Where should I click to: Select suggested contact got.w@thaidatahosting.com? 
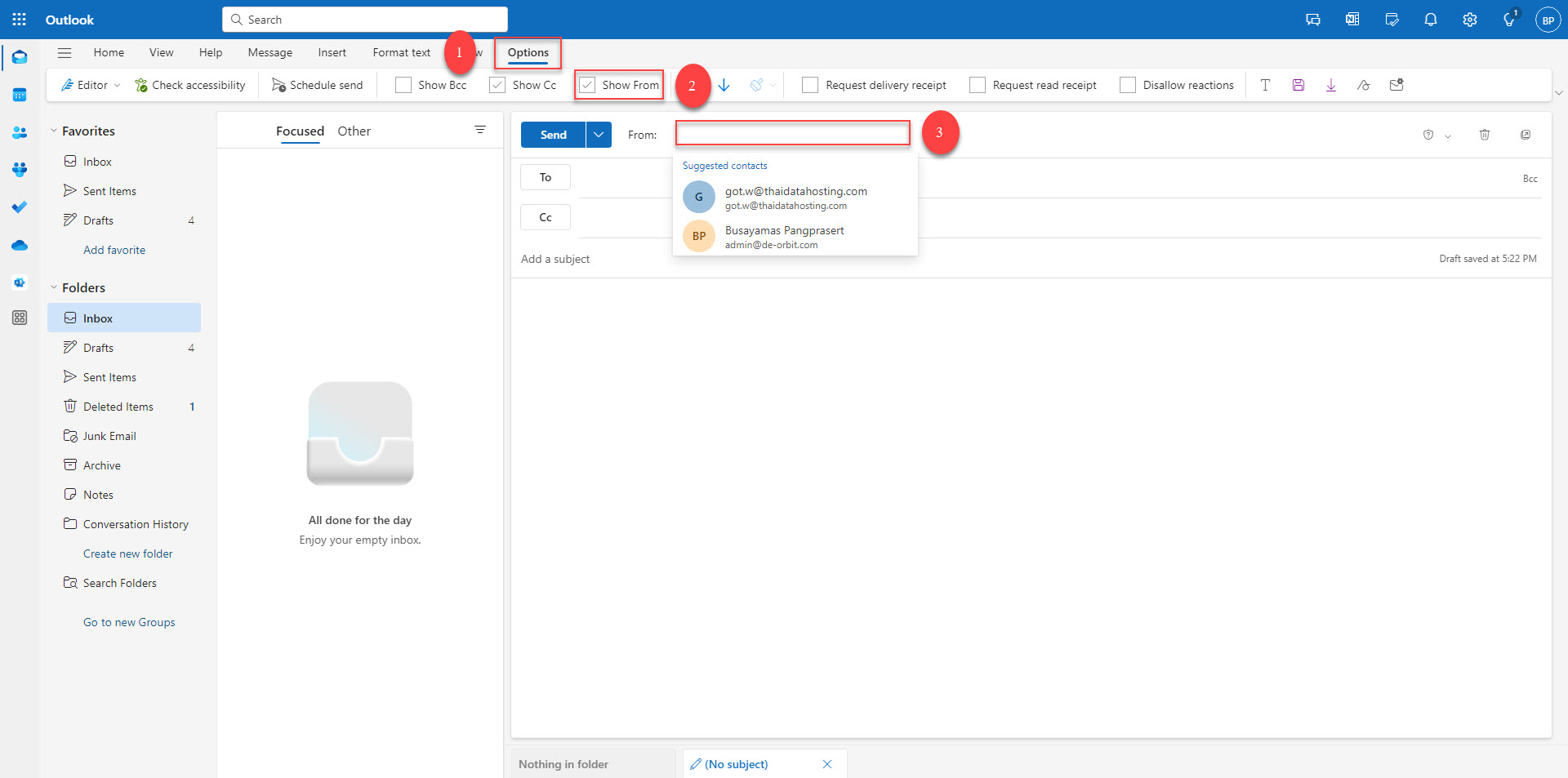795,197
